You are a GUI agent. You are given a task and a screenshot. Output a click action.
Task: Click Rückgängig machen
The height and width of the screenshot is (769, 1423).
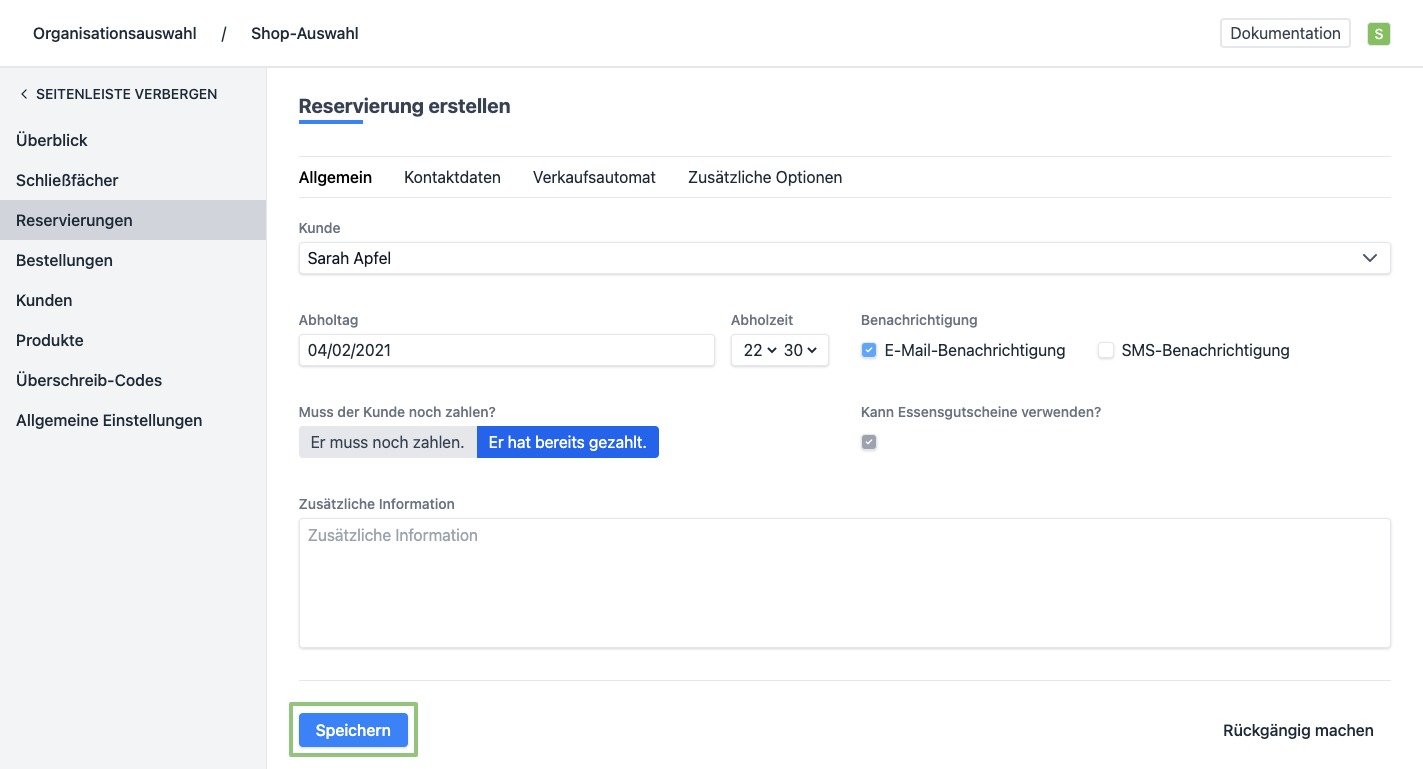tap(1298, 730)
